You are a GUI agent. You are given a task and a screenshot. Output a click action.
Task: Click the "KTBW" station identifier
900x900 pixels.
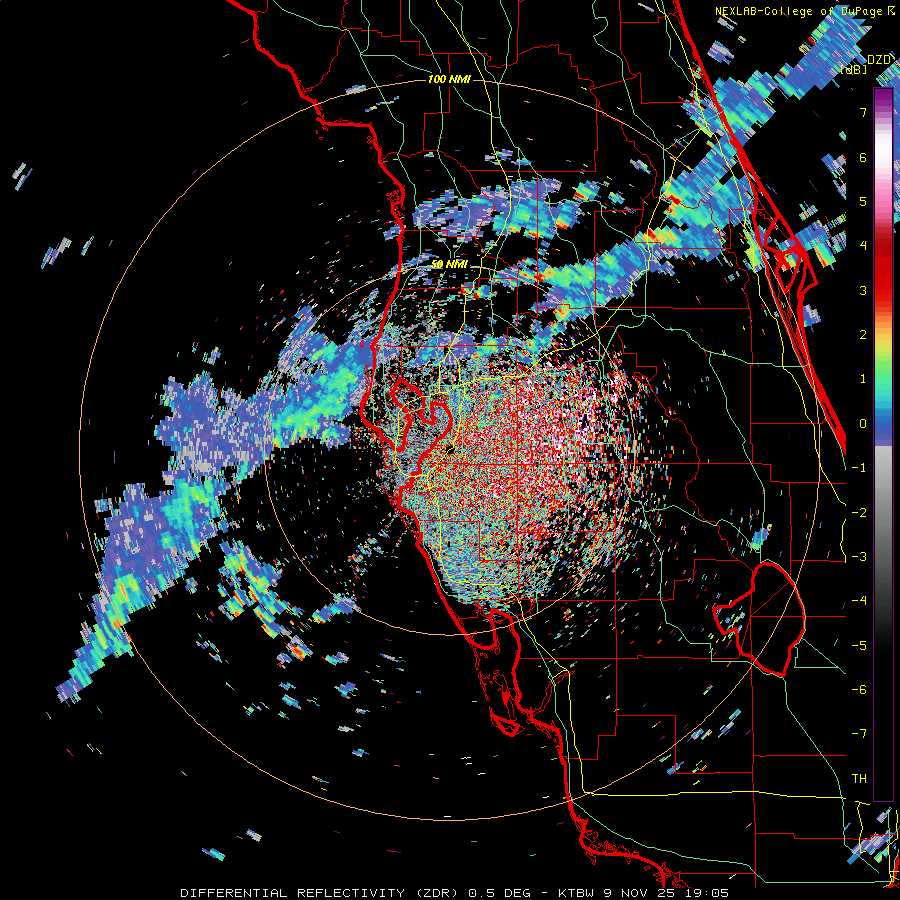coord(575,893)
